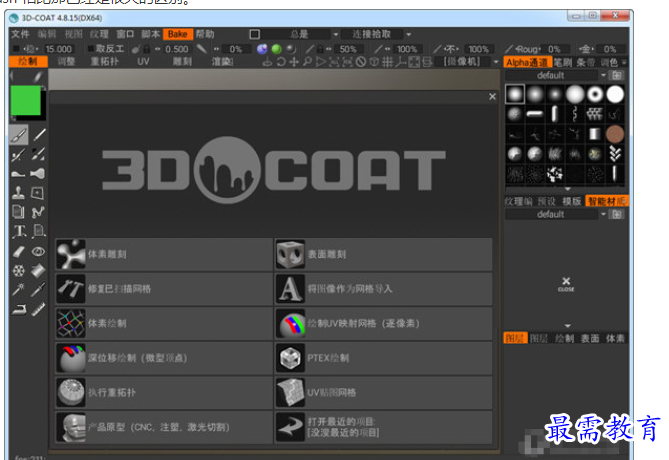The height and width of the screenshot is (460, 669).
Task: Select the Transform selection tool
Action: 38,193
